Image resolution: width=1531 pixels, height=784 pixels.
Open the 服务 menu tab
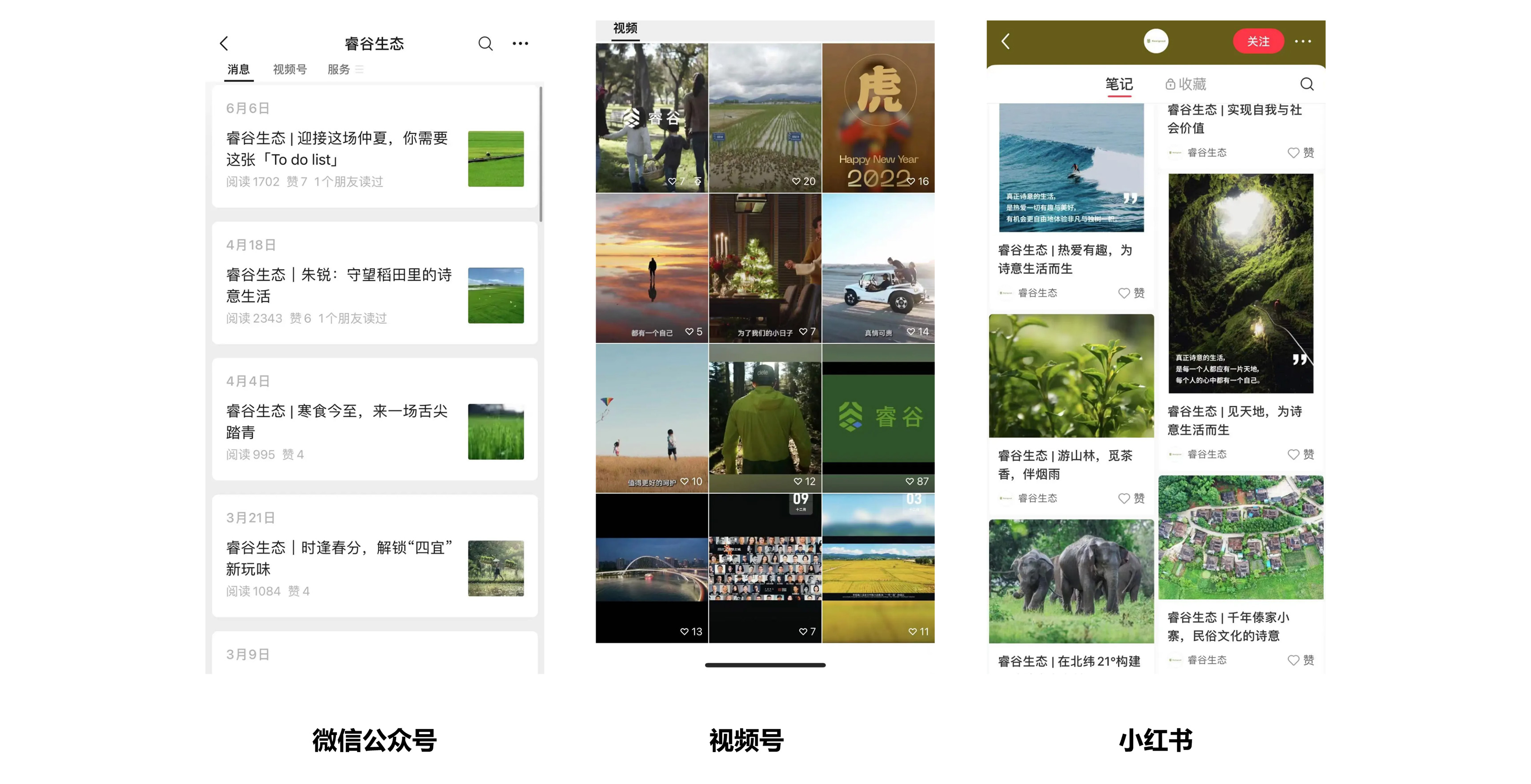point(345,69)
